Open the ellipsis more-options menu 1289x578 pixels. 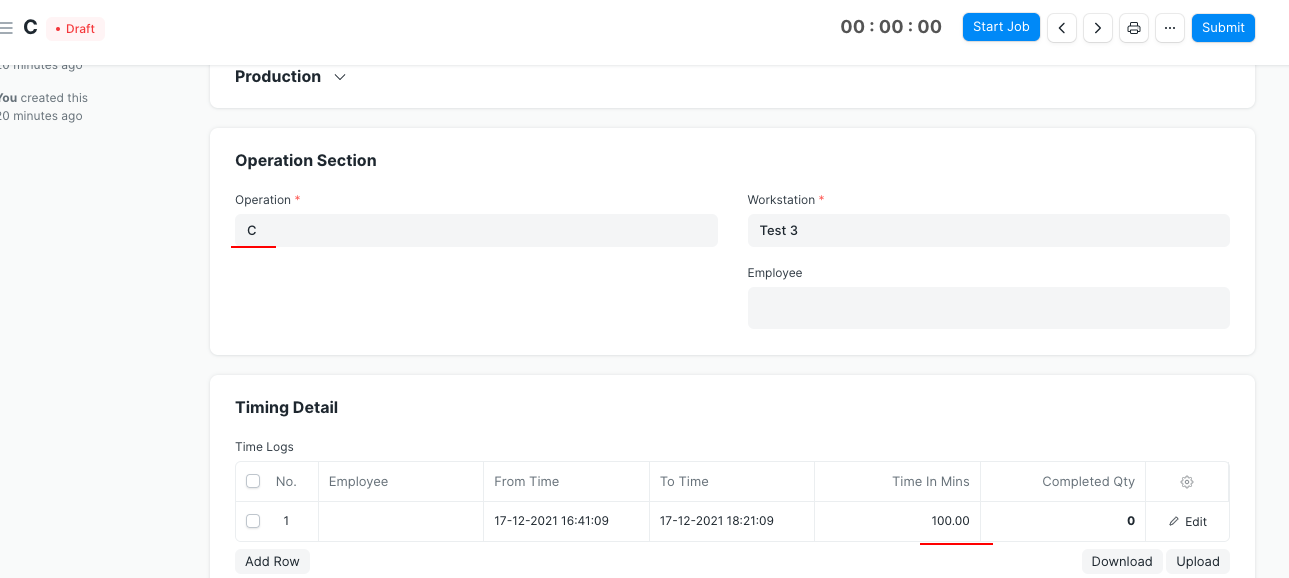pyautogui.click(x=1169, y=27)
